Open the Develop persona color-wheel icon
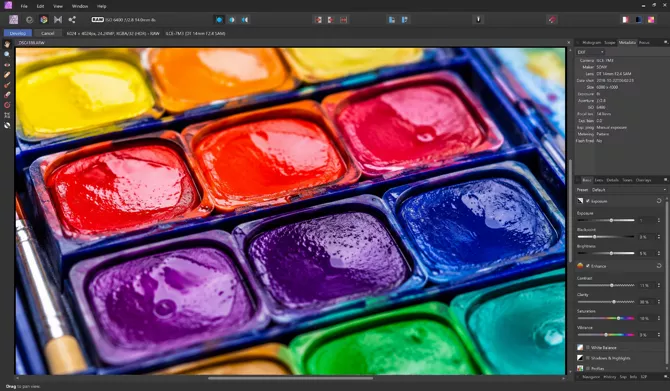This screenshot has height=391, width=670. tap(44, 20)
